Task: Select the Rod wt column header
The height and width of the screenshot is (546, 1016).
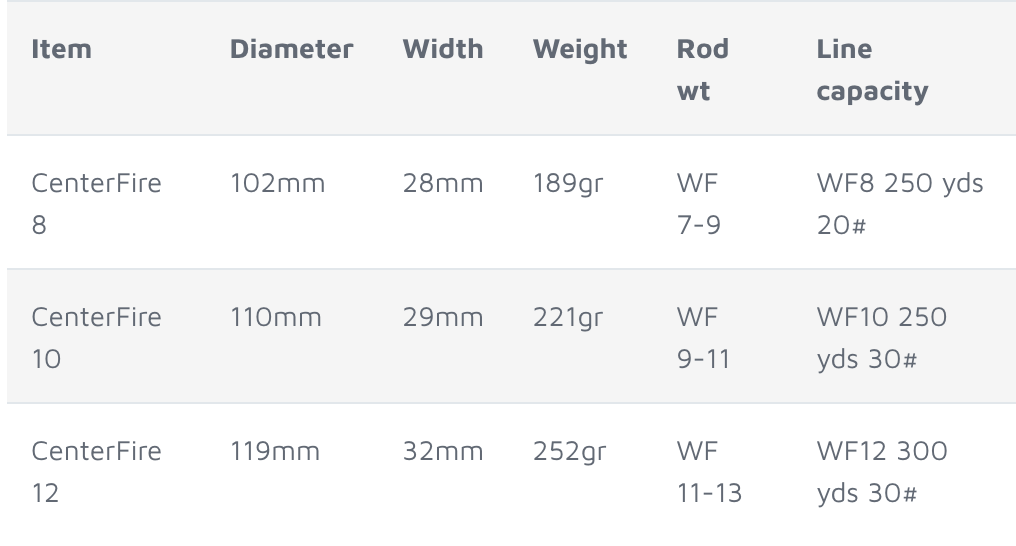Action: coord(703,70)
